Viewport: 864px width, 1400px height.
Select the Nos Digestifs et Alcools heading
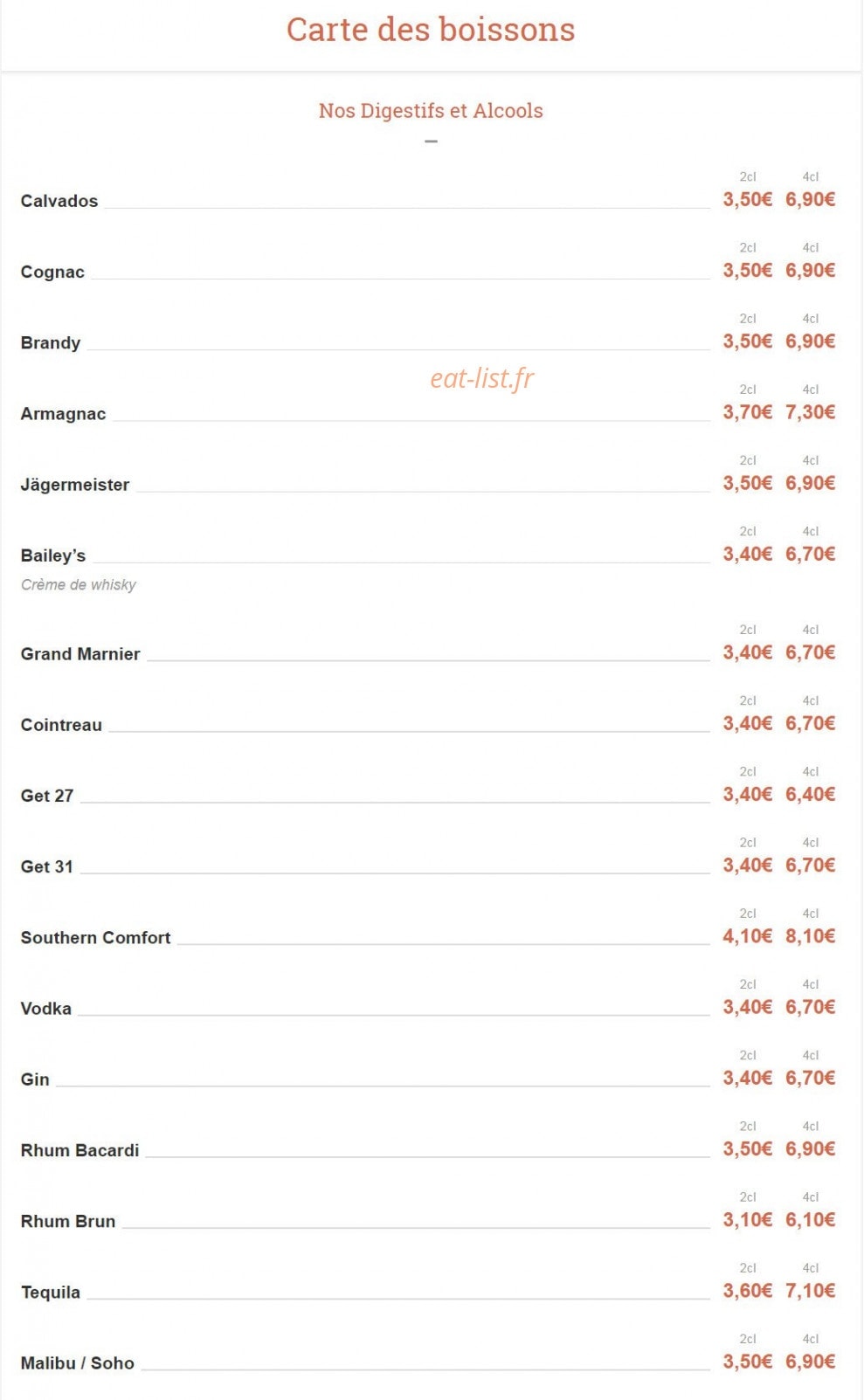point(431,111)
